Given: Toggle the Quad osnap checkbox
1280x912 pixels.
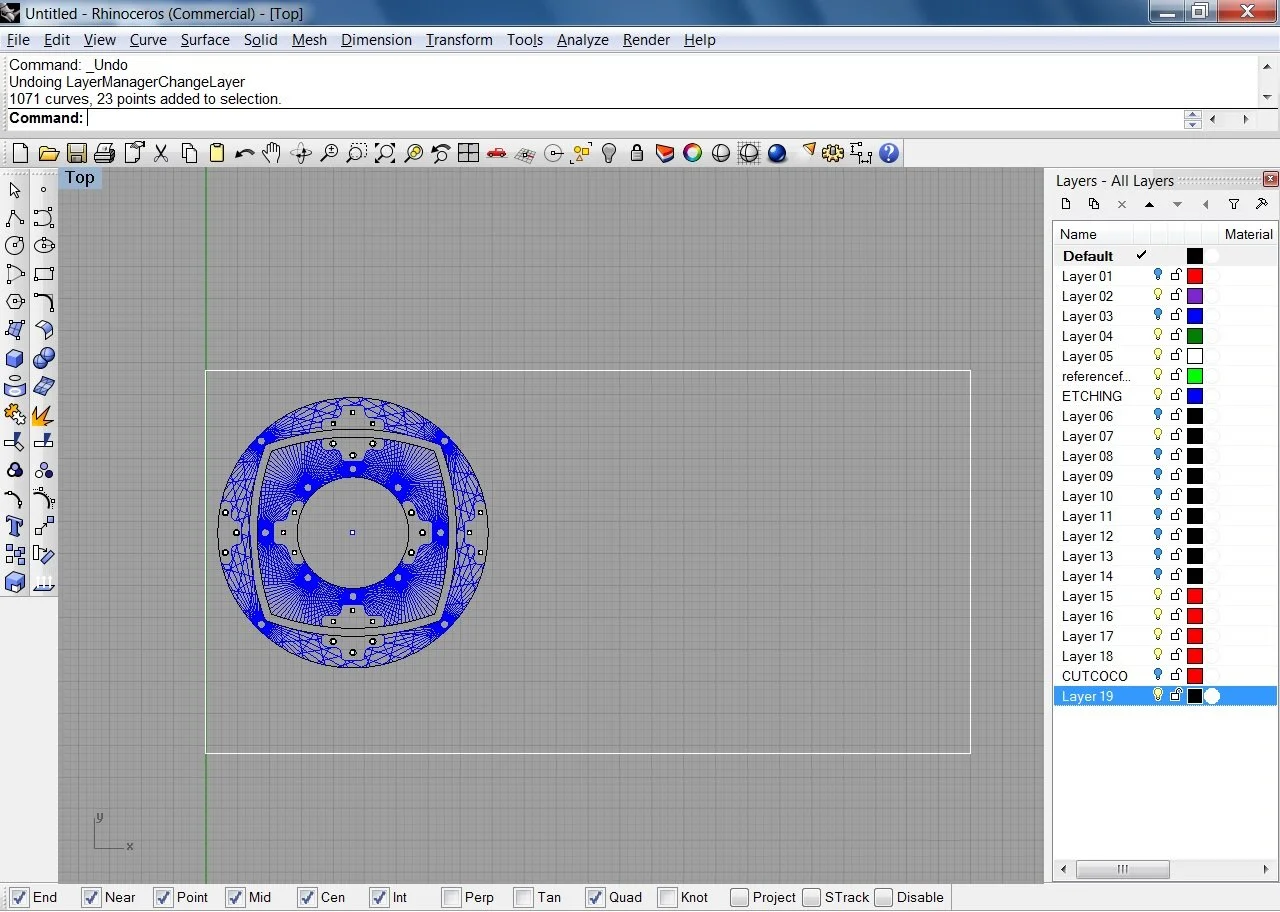Looking at the screenshot, I should 595,897.
